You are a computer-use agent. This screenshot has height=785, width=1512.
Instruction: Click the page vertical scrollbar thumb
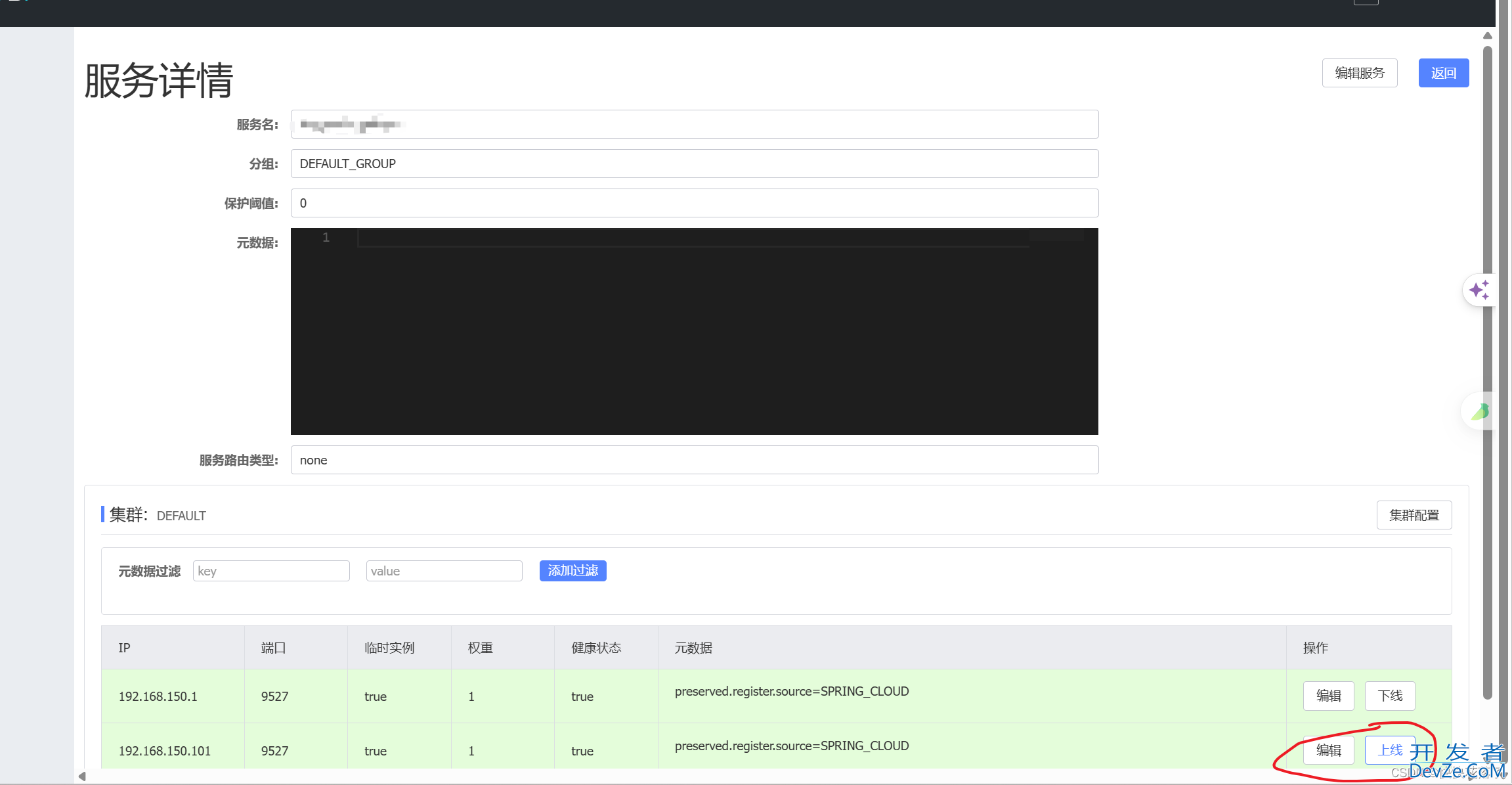[1488, 372]
